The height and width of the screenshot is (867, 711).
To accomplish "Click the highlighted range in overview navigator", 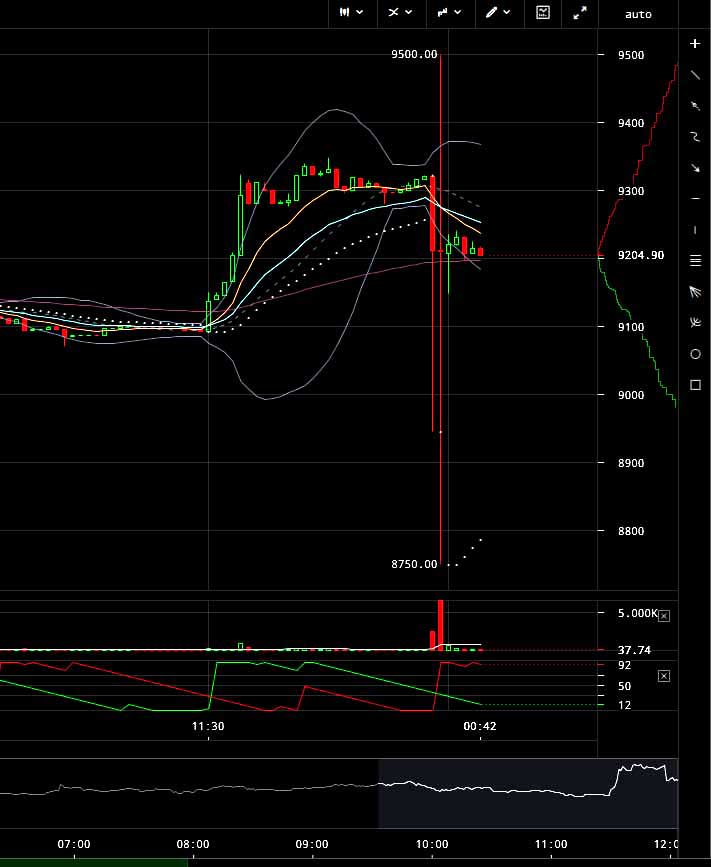I will point(528,793).
